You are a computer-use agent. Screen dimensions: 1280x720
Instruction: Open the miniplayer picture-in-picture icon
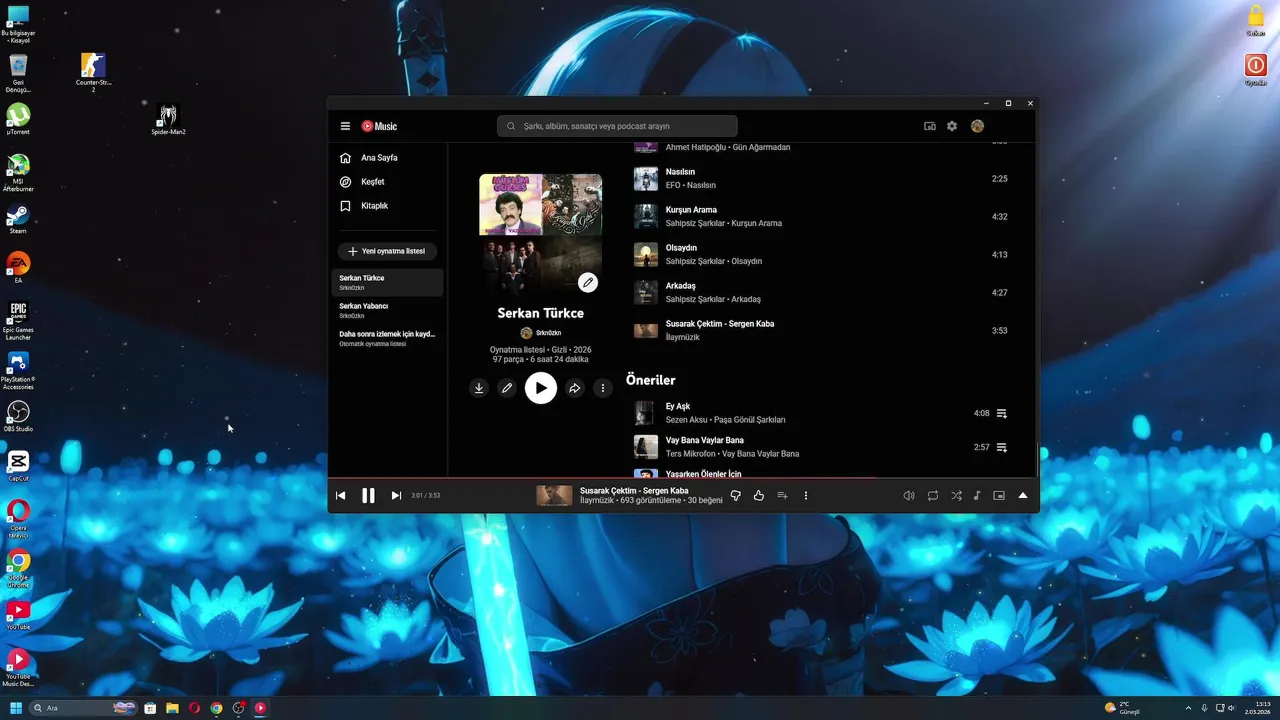[x=999, y=495]
